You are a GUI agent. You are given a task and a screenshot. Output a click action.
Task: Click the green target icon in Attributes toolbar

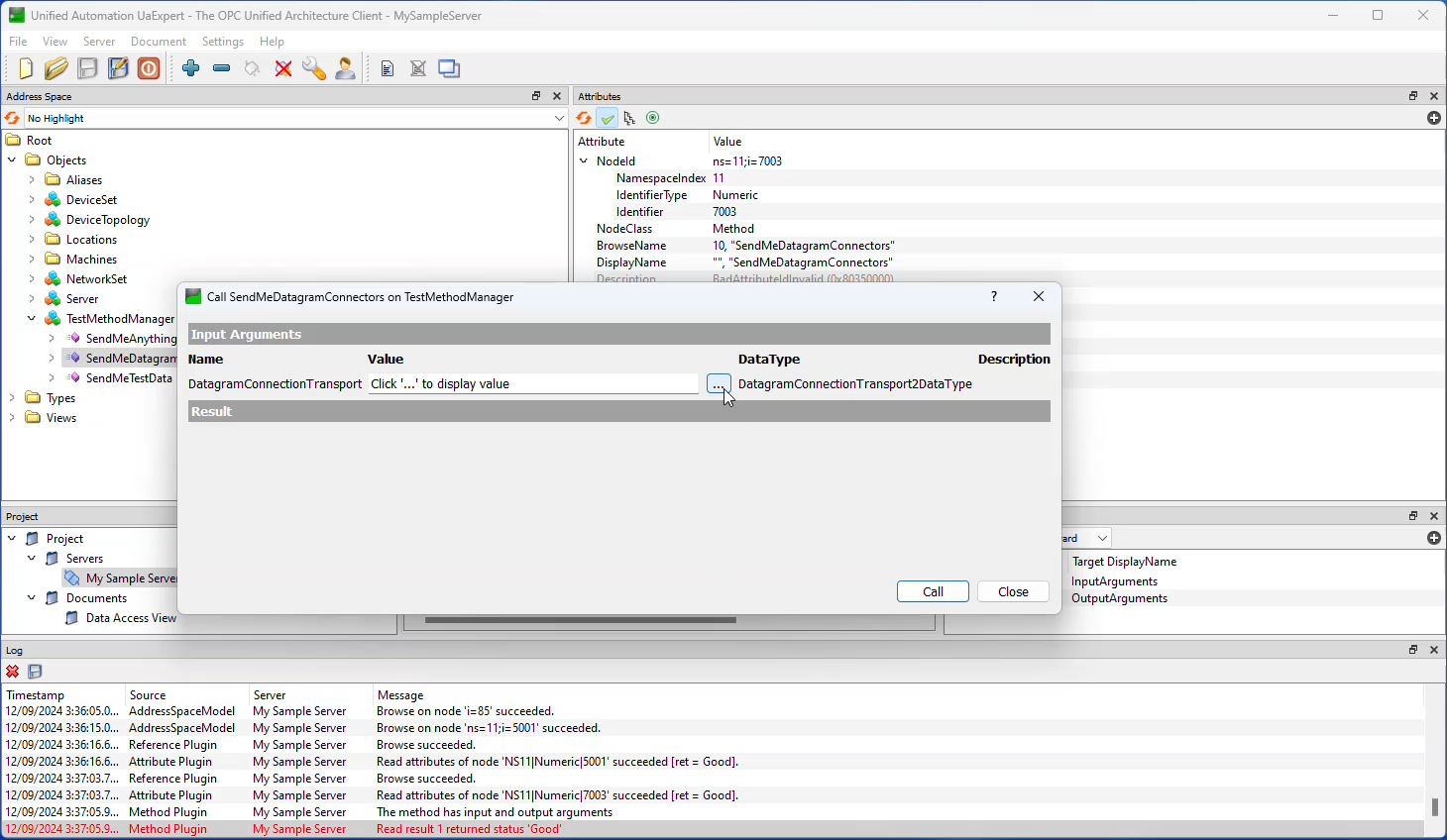[x=653, y=118]
